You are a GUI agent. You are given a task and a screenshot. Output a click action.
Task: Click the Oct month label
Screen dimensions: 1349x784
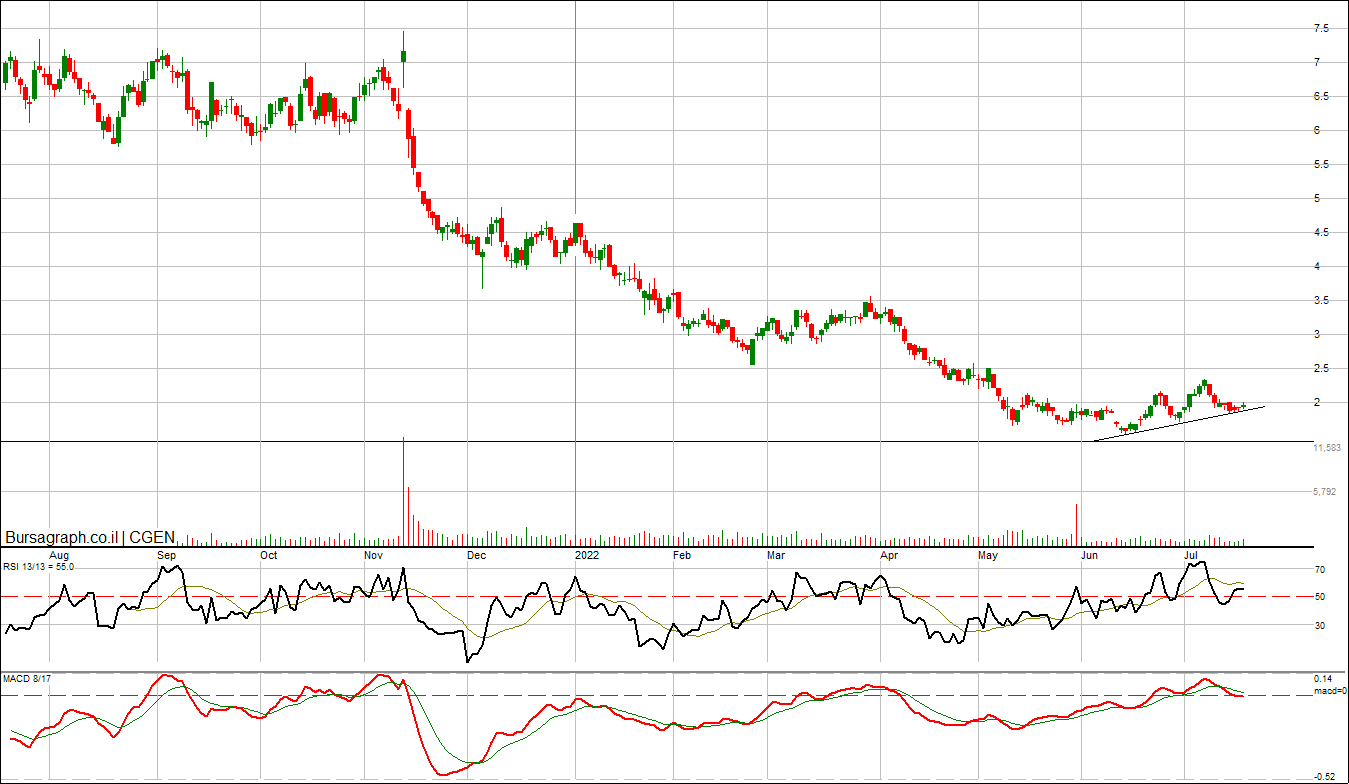[x=268, y=554]
